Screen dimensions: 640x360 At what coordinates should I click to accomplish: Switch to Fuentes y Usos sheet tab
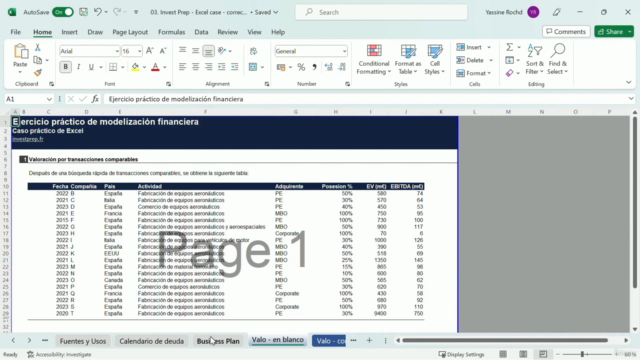[x=83, y=341]
